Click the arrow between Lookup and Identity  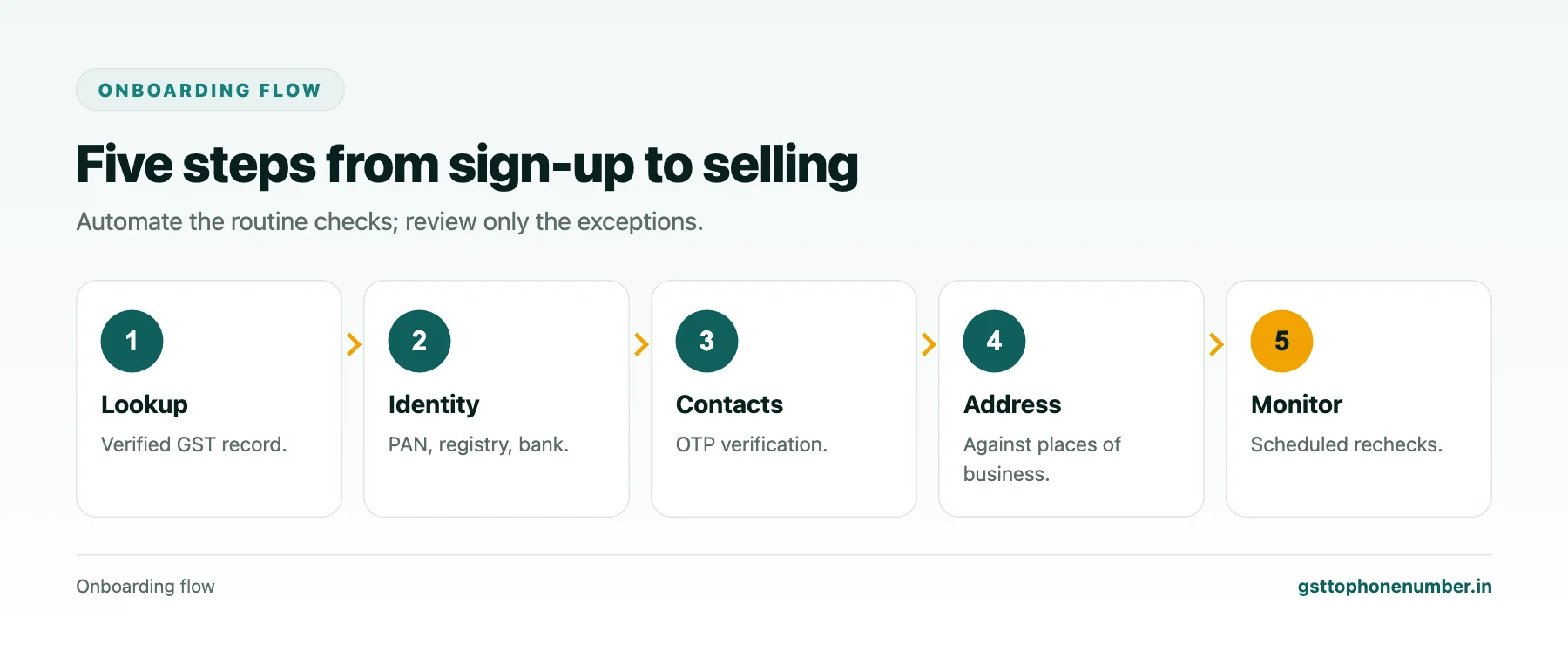[x=354, y=344]
